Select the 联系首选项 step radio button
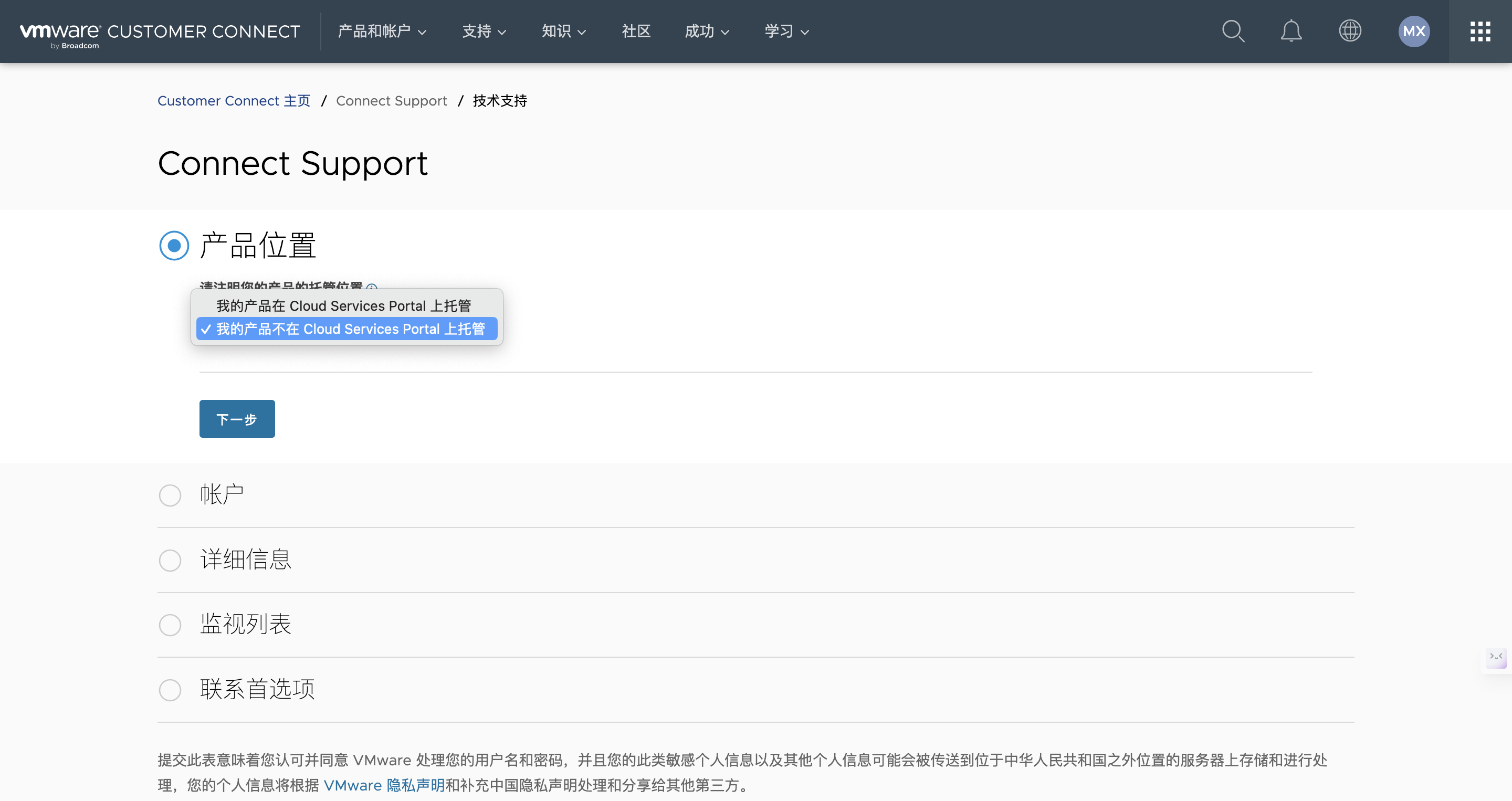 170,690
